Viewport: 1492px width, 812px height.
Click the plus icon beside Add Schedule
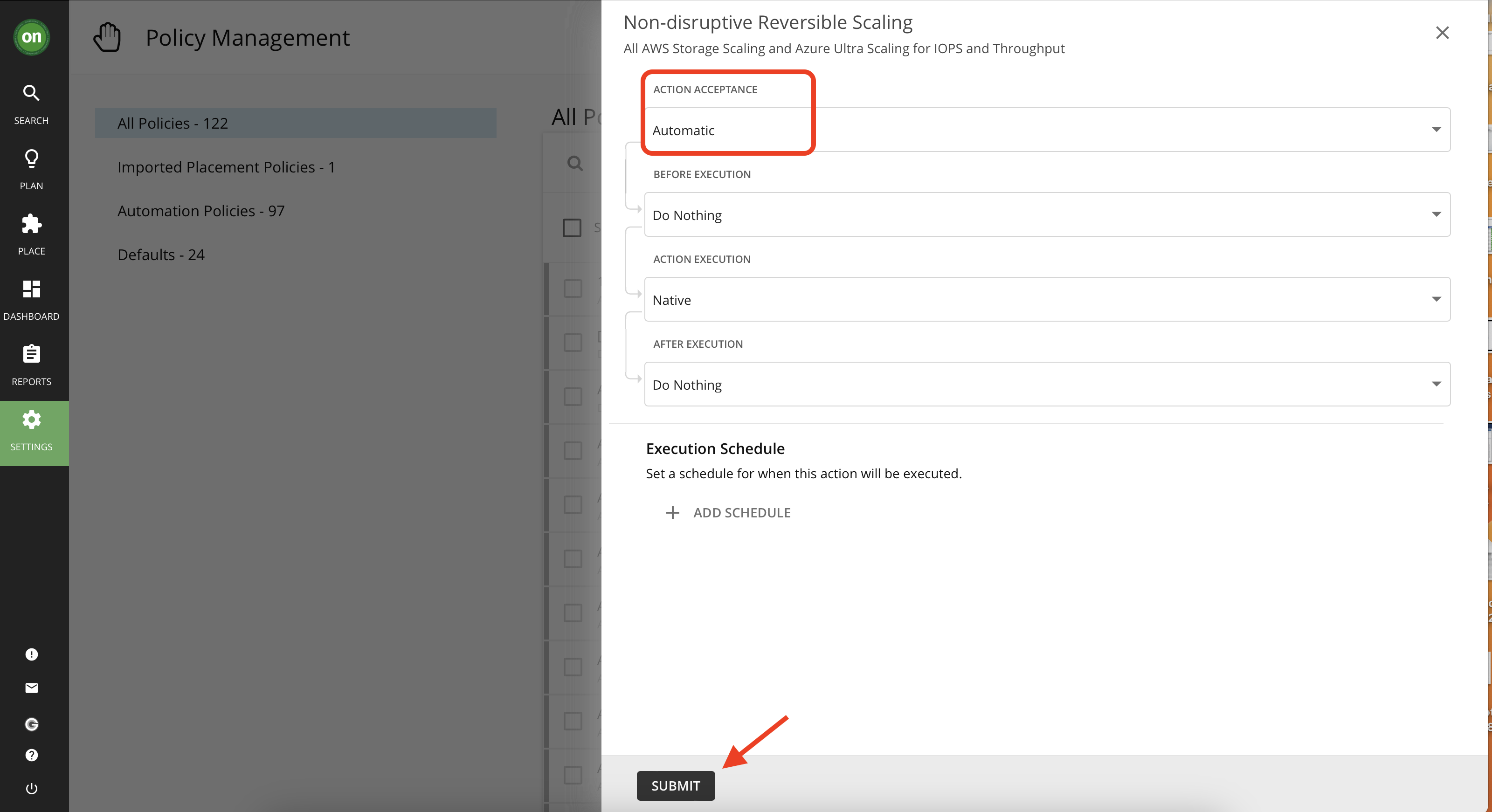672,513
